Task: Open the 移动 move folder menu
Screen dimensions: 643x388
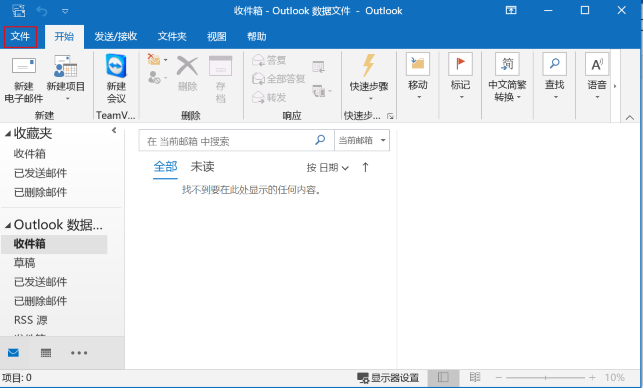Action: click(x=418, y=77)
